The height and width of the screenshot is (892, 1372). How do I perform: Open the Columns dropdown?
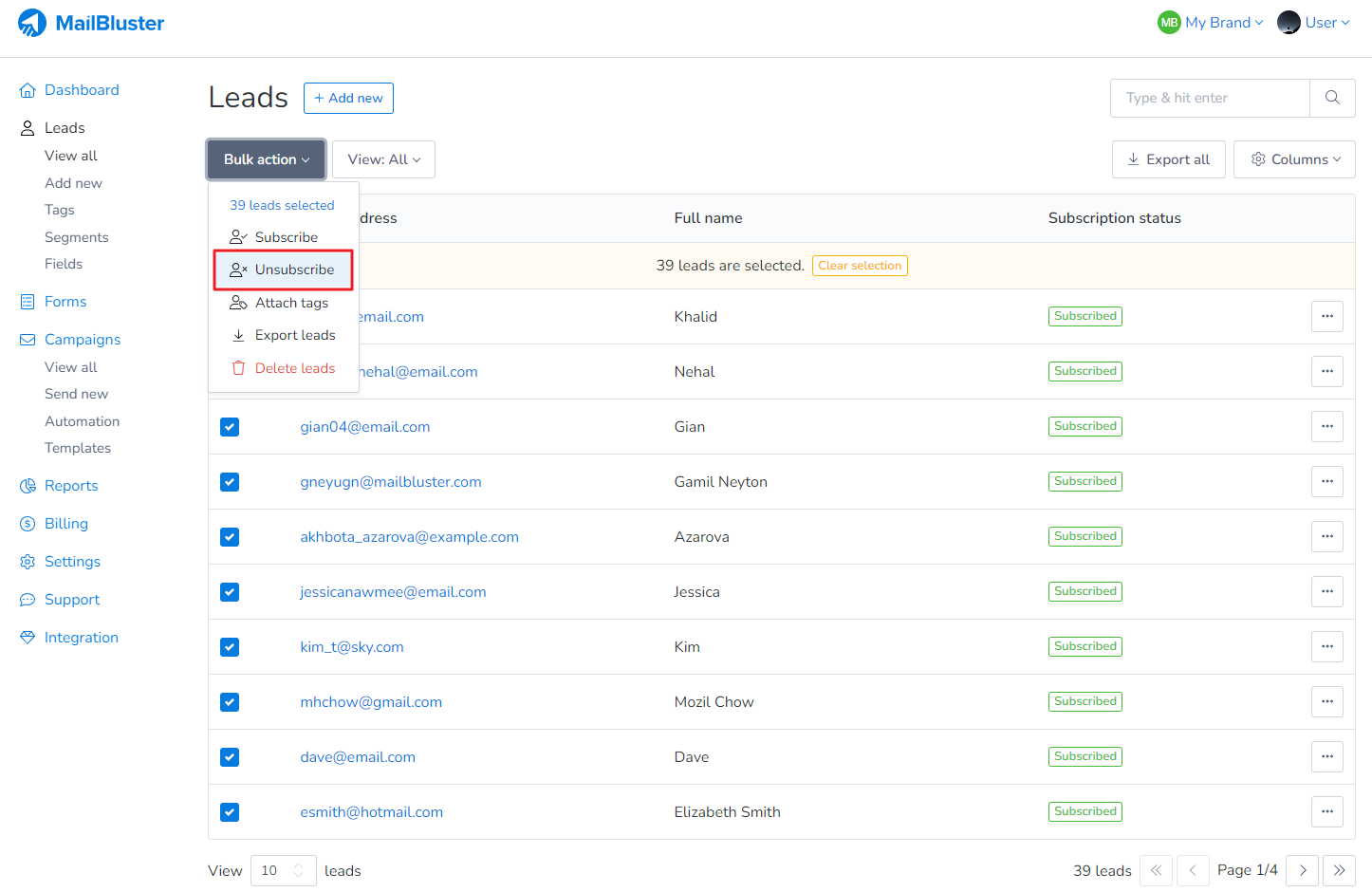pyautogui.click(x=1294, y=159)
